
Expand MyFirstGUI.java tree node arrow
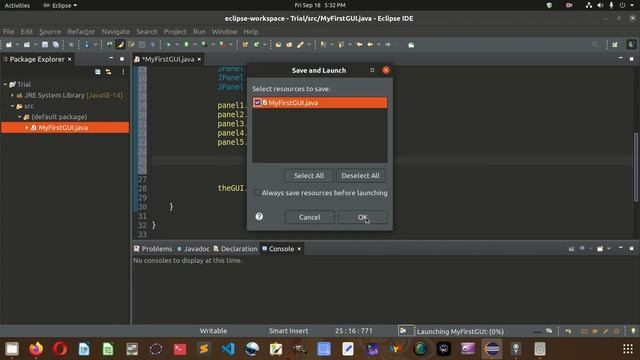pos(27,128)
